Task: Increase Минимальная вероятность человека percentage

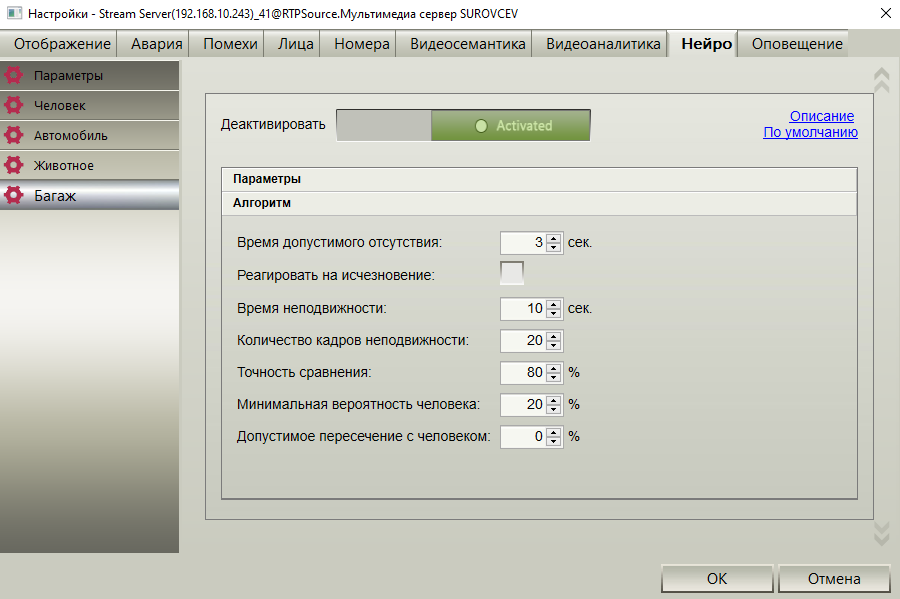Action: (553, 401)
